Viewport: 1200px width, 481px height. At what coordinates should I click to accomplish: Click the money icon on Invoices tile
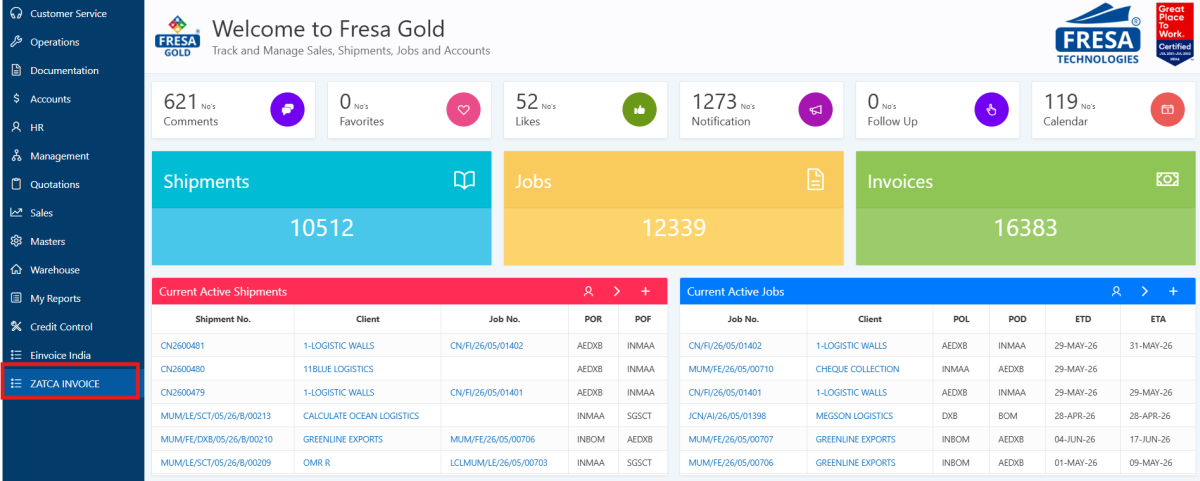click(x=1167, y=179)
